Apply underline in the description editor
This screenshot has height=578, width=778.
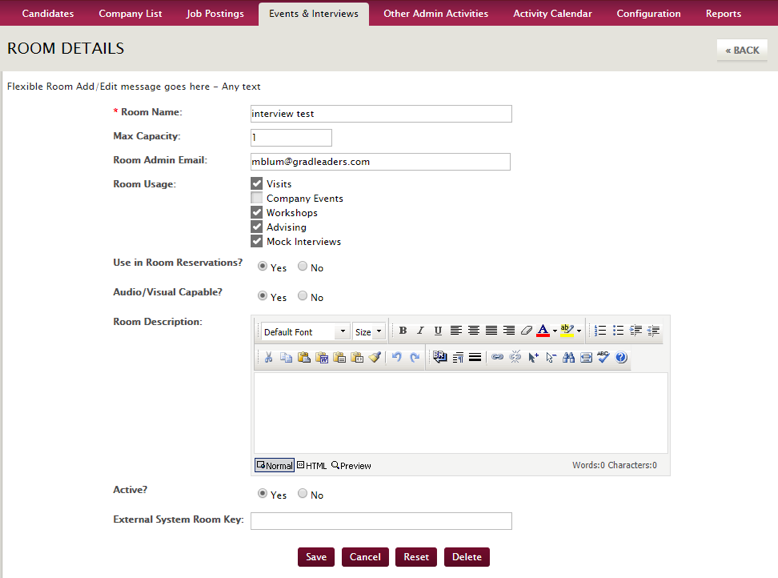pyautogui.click(x=438, y=330)
